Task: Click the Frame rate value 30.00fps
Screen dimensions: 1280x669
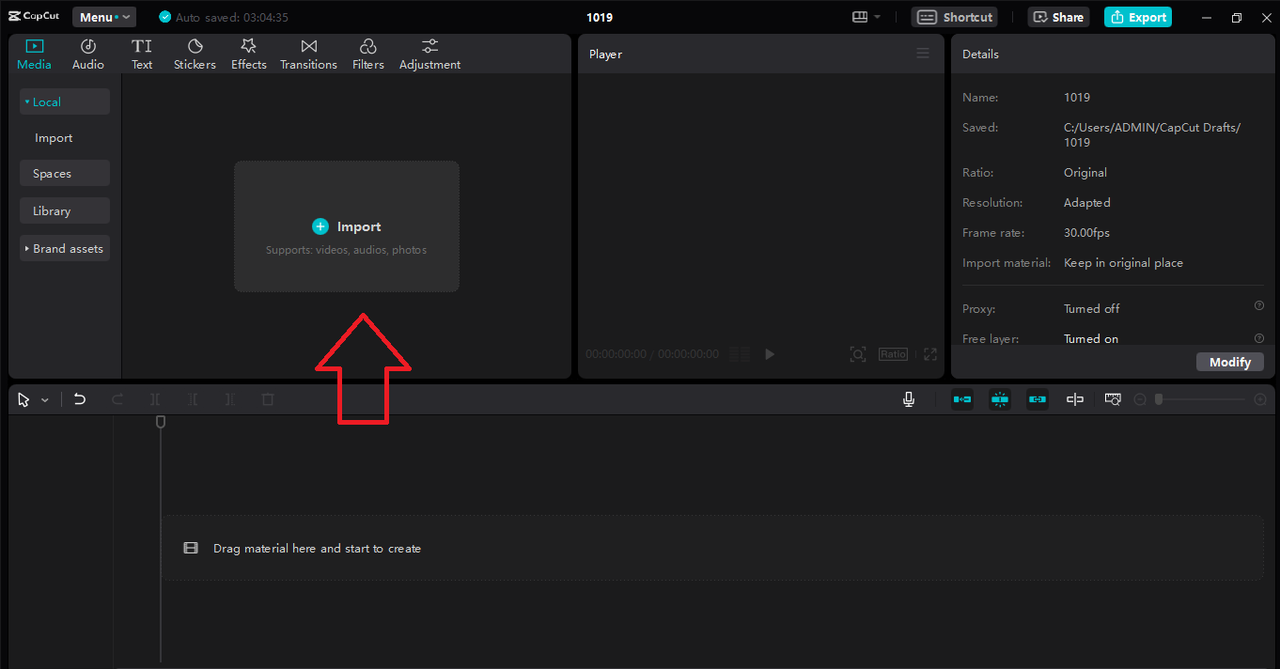Action: [1087, 232]
